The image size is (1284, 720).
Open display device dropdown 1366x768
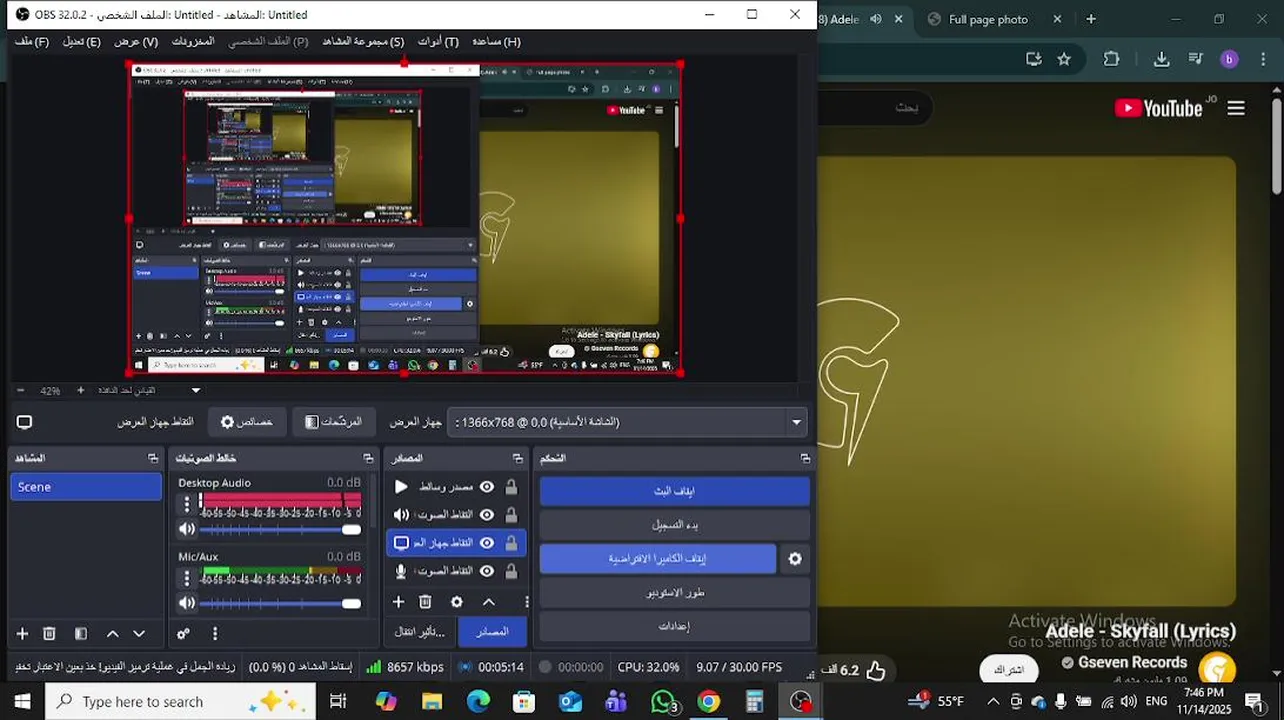click(627, 422)
